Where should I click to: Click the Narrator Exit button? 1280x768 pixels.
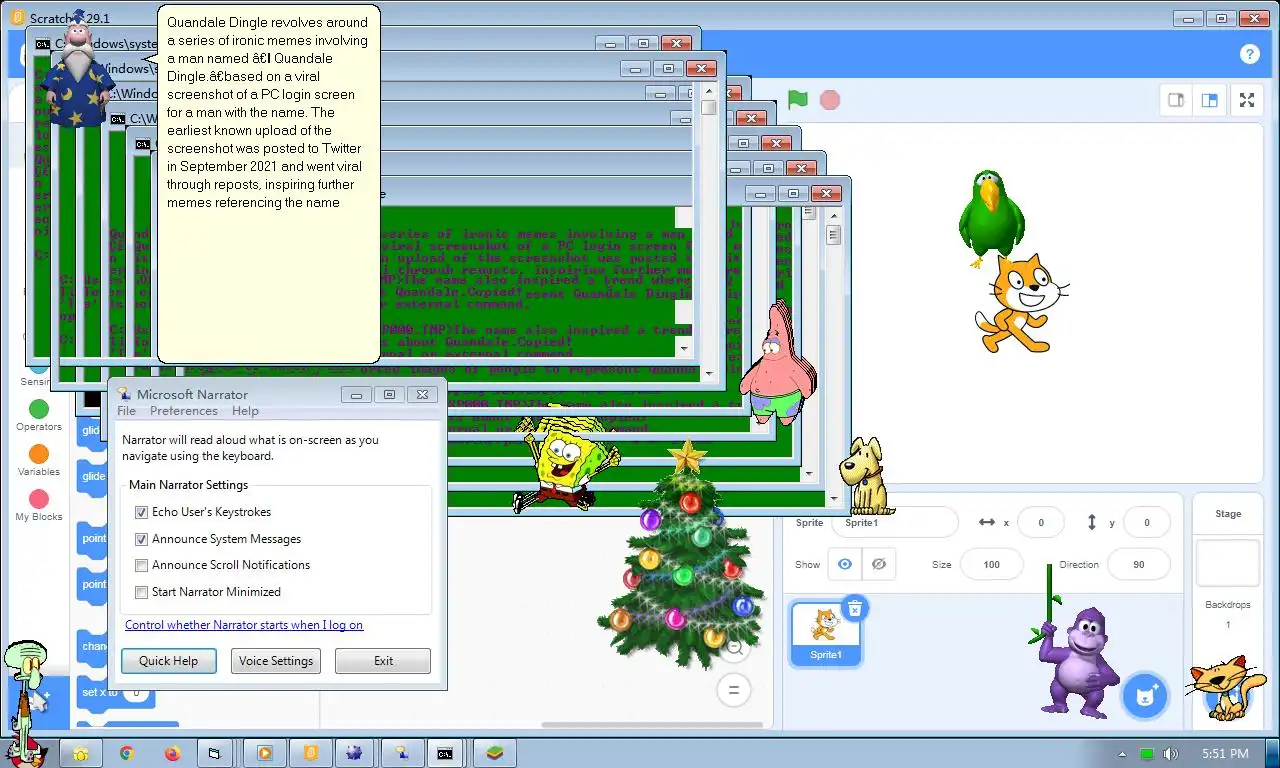tap(383, 661)
